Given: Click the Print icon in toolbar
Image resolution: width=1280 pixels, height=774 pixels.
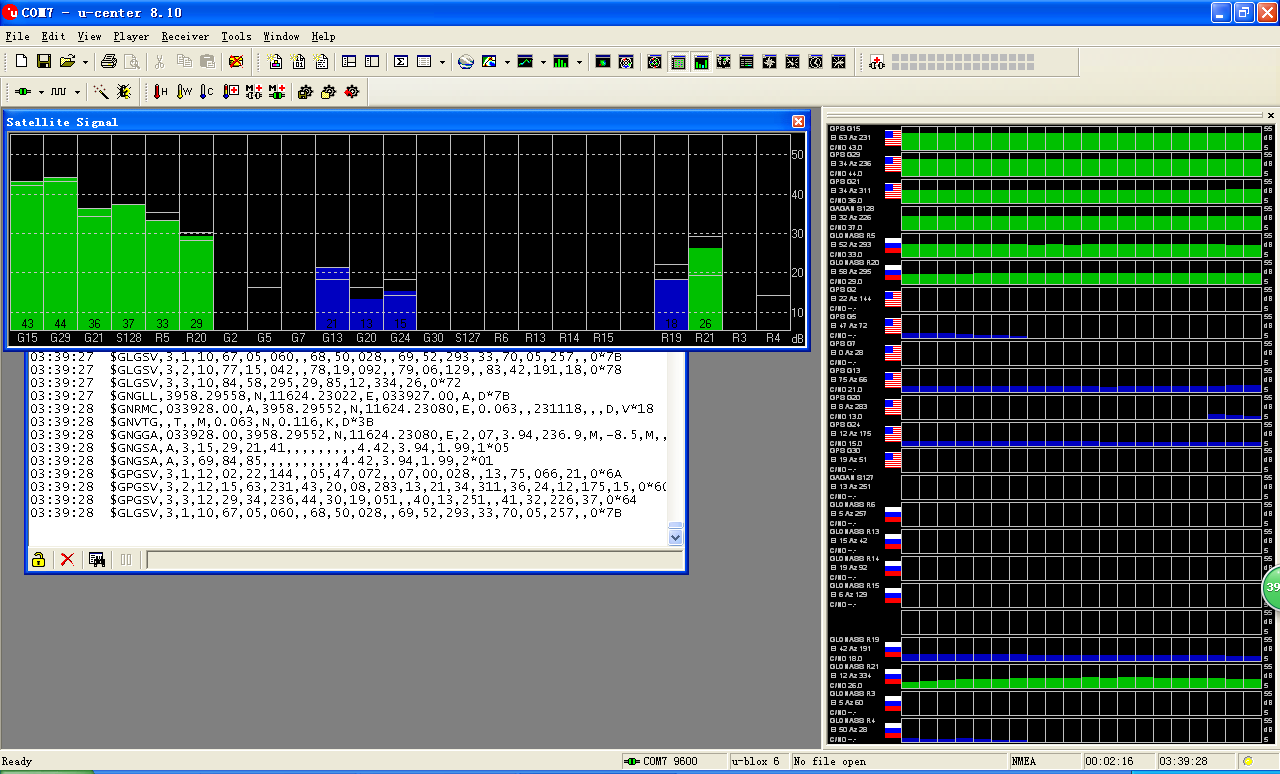Looking at the screenshot, I should pyautogui.click(x=109, y=62).
